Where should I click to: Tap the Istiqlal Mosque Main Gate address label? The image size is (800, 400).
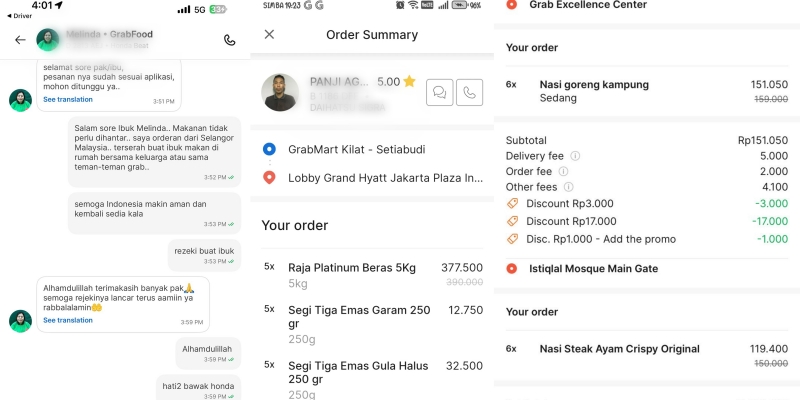[x=593, y=268]
